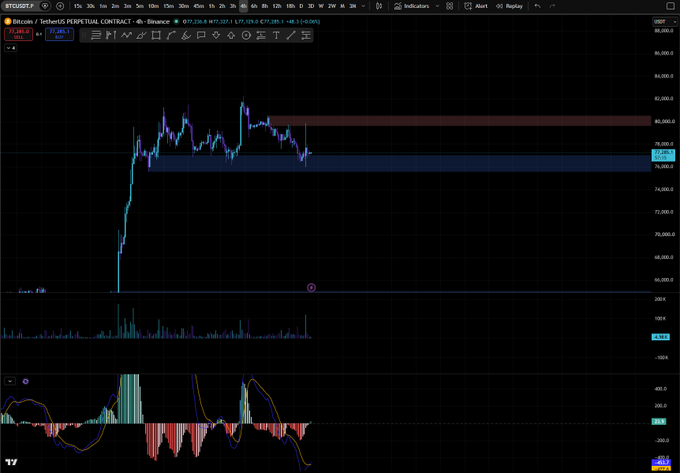Expand the timeframe list chevron
Screen dimensions: 680x473
[363, 6]
